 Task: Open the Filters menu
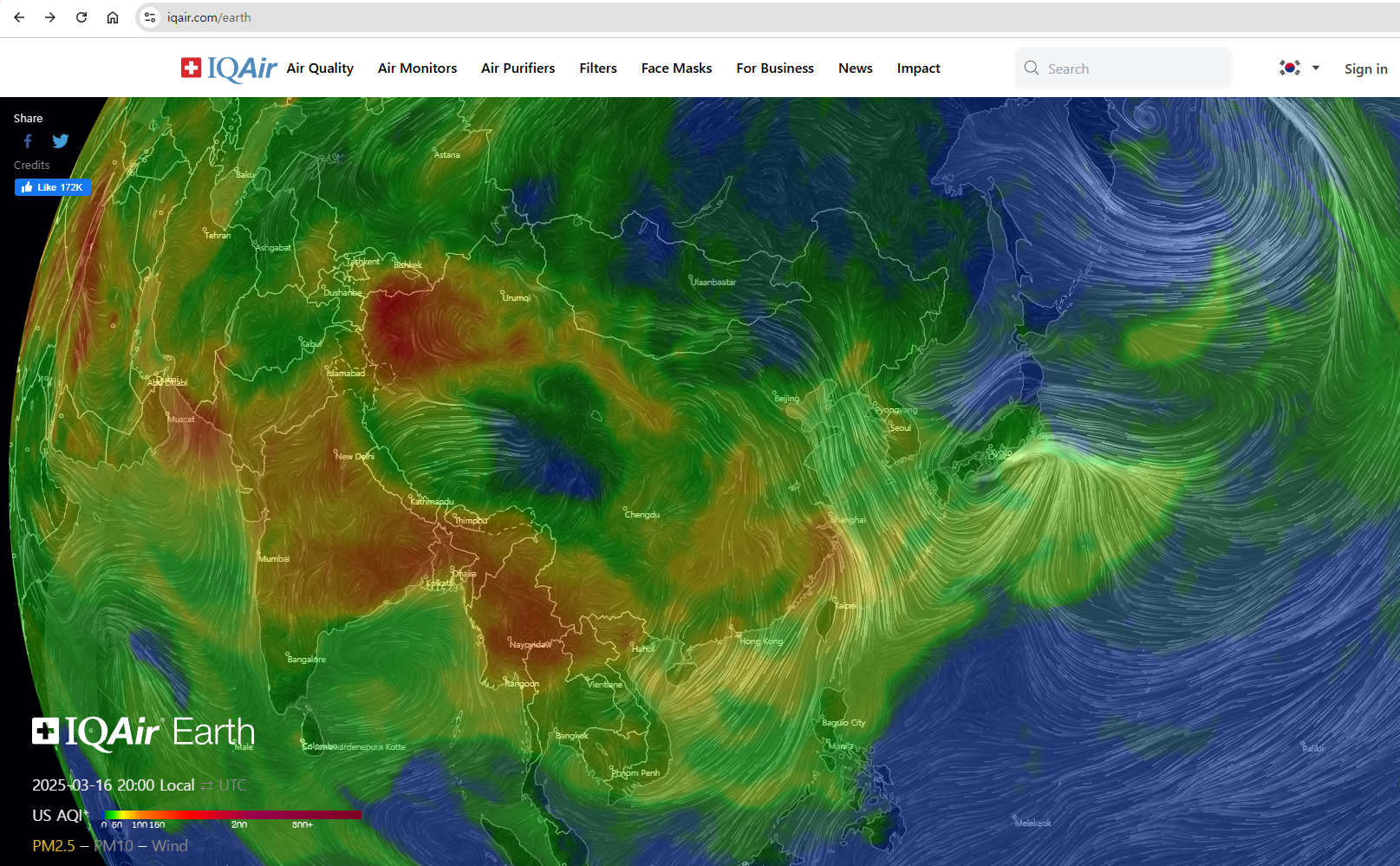(x=598, y=68)
